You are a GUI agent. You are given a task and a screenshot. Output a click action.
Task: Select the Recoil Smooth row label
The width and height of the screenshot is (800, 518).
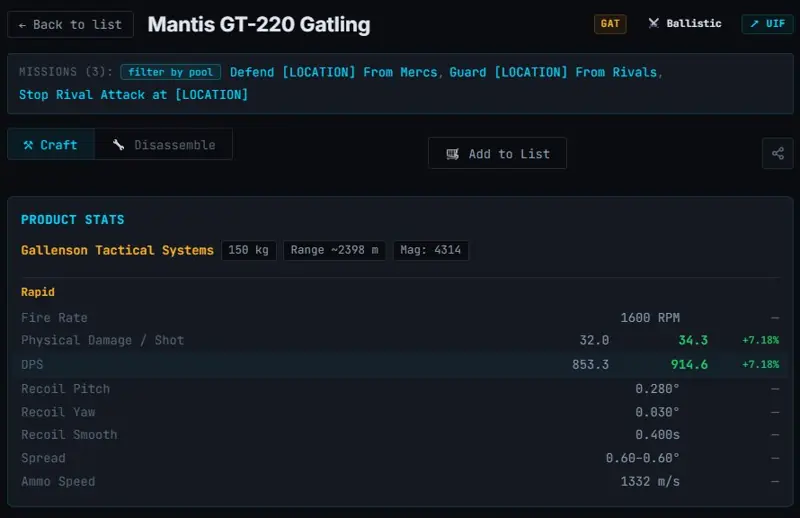click(69, 435)
